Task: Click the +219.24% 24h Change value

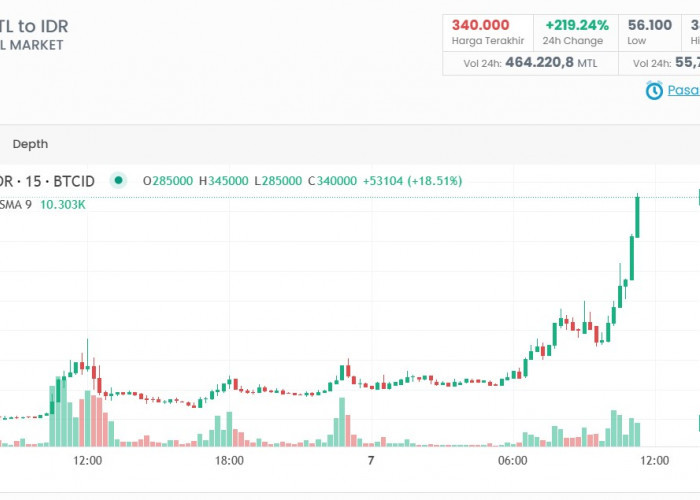Action: [x=577, y=25]
